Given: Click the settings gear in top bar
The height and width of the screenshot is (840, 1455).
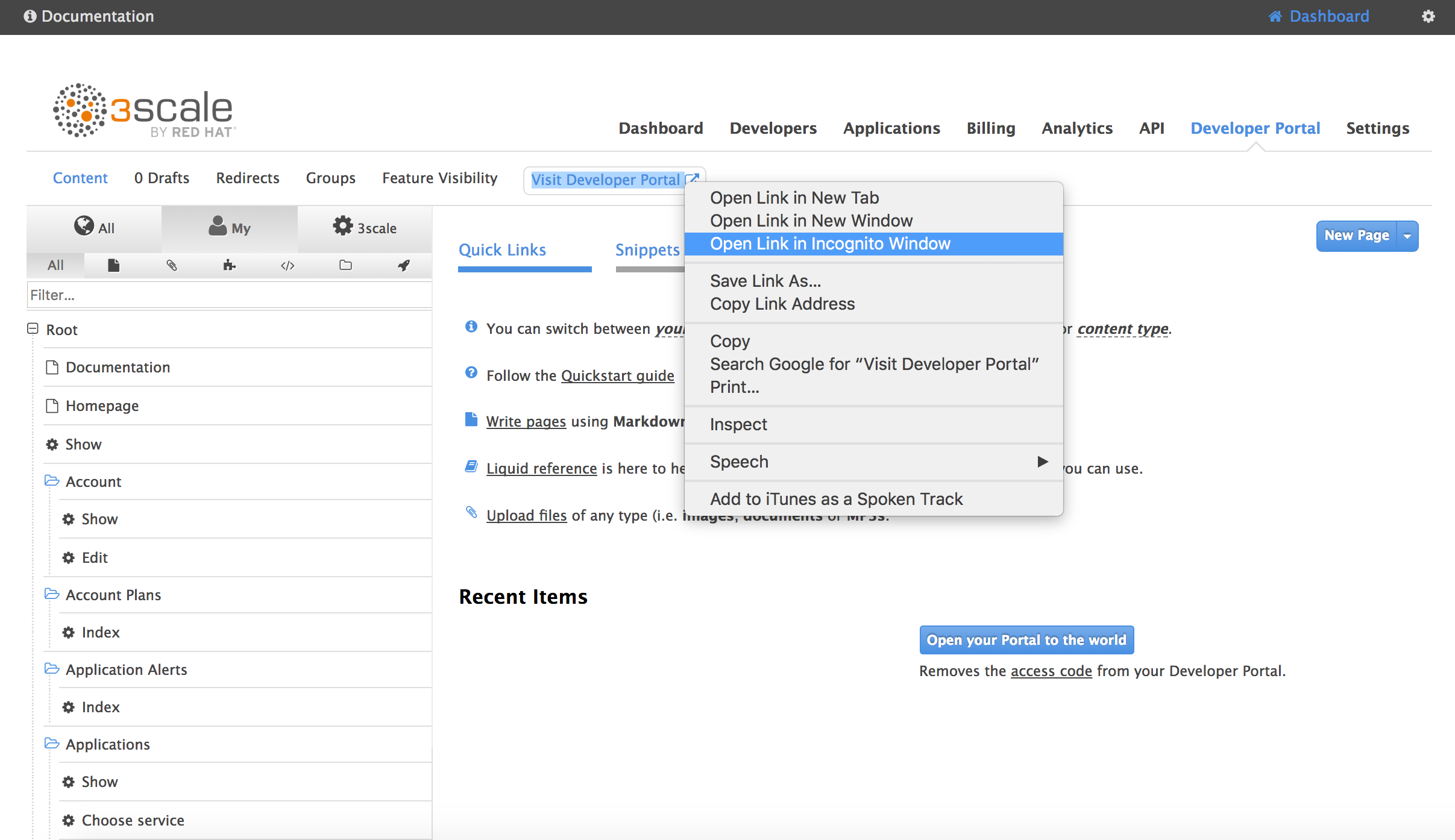Looking at the screenshot, I should pos(1428,16).
